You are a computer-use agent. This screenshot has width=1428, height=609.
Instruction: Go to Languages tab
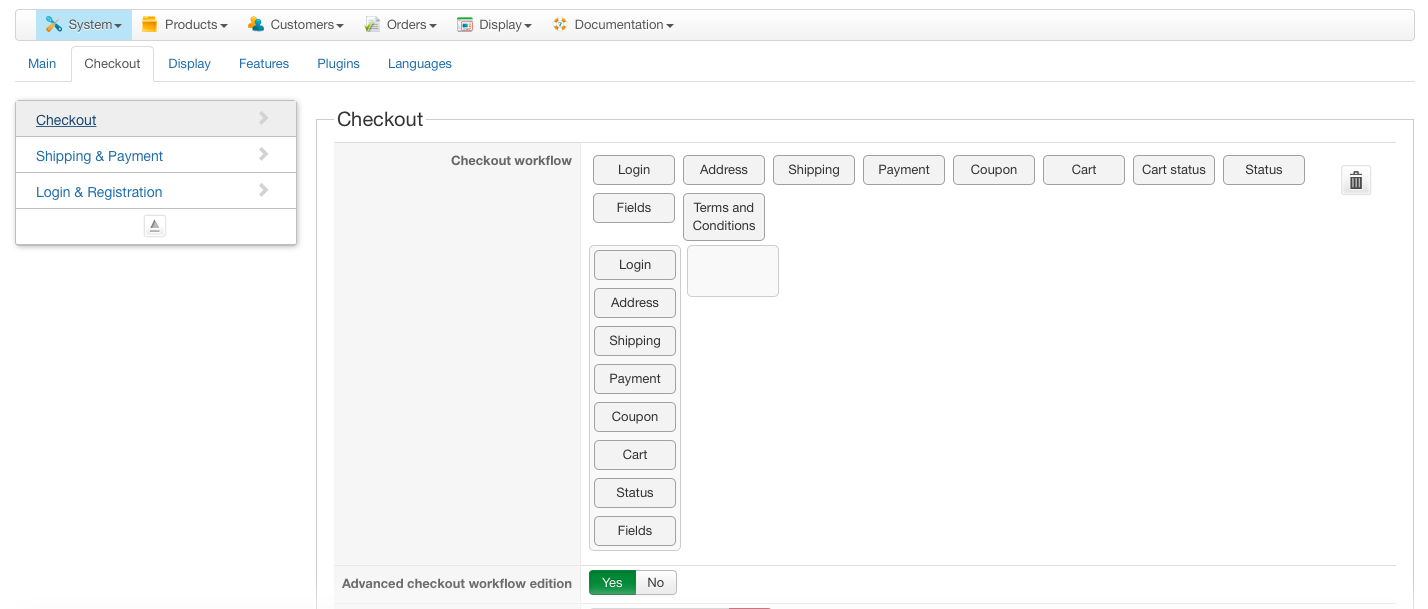pos(420,64)
